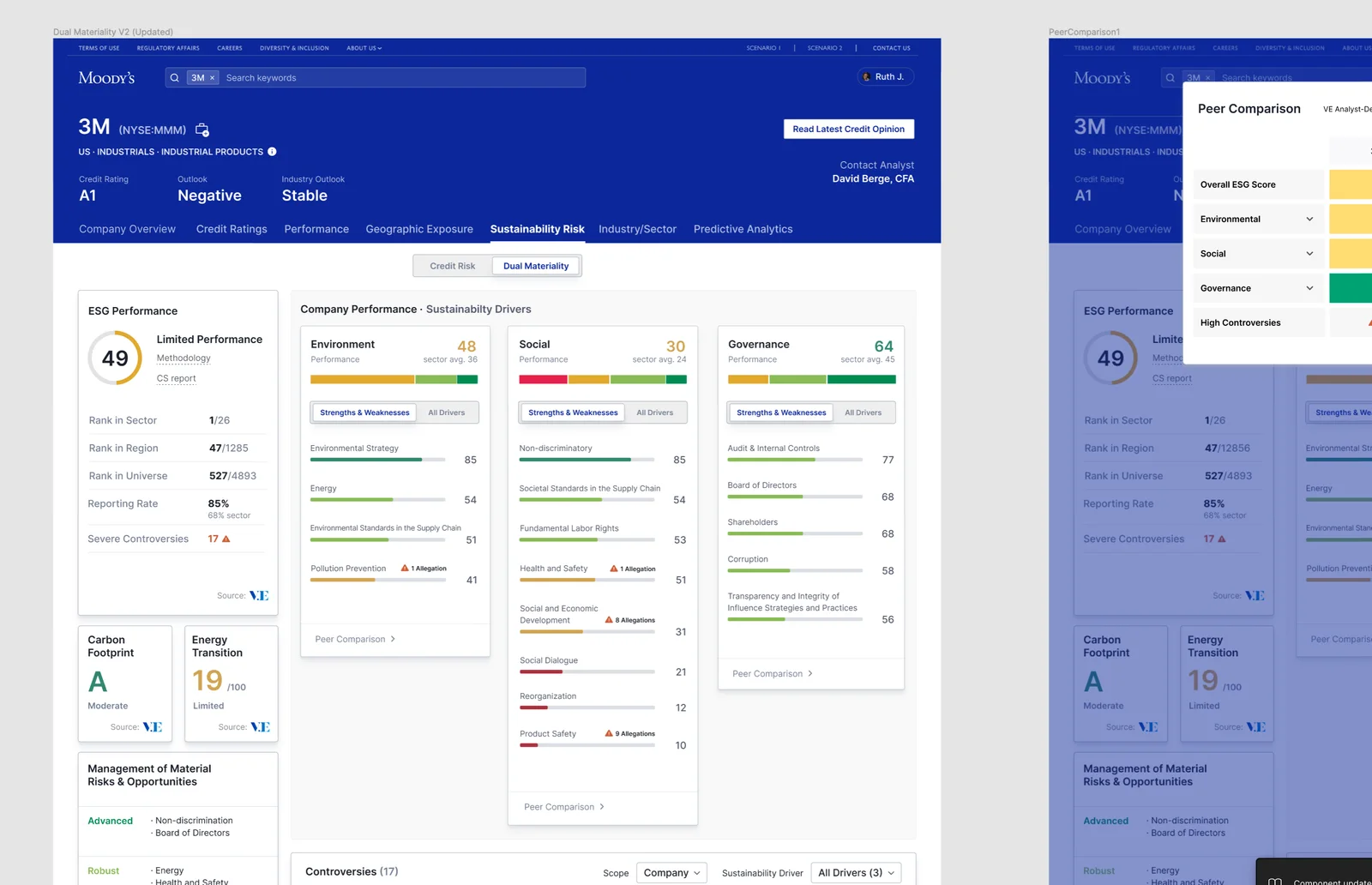Image resolution: width=1372 pixels, height=885 pixels.
Task: Open the About Us dropdown menu
Action: [364, 48]
